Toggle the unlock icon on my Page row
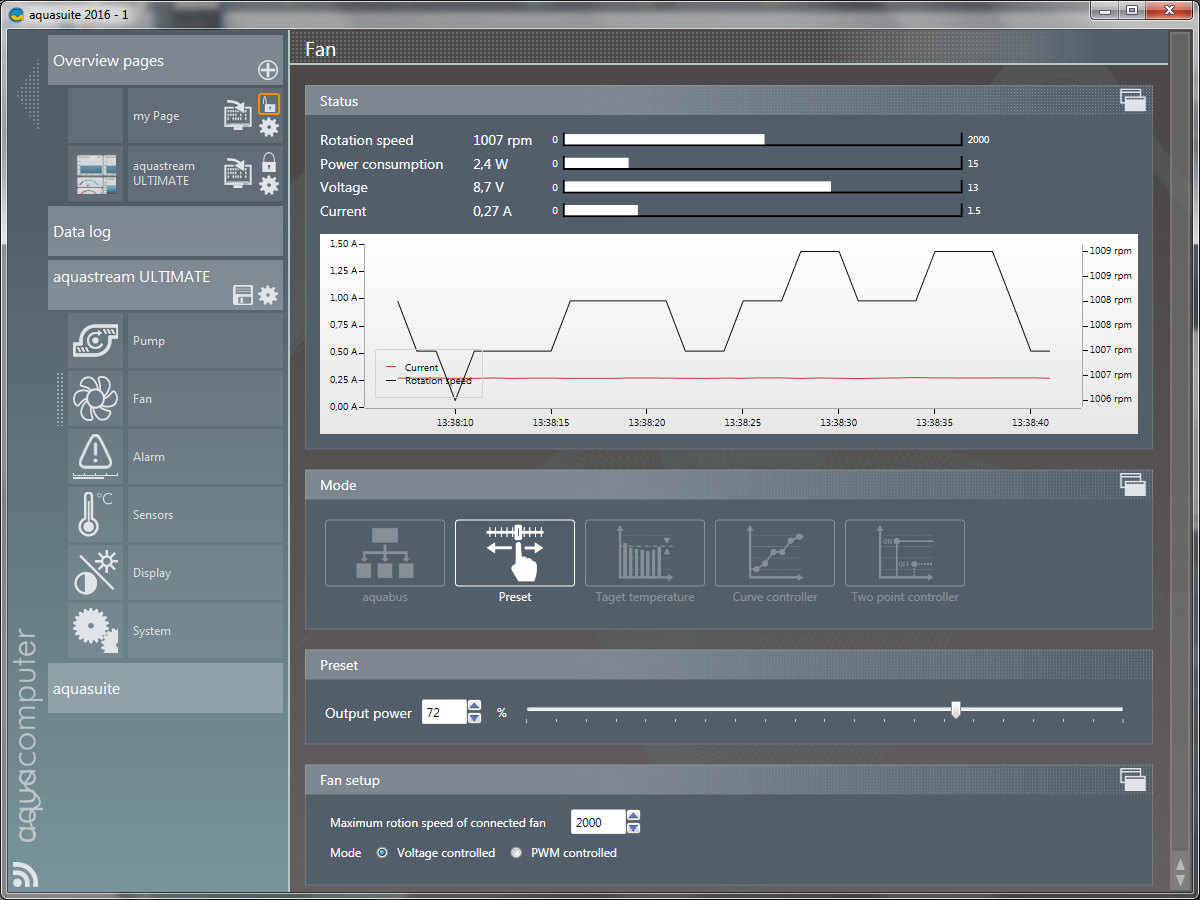The height and width of the screenshot is (900, 1200). pos(269,103)
